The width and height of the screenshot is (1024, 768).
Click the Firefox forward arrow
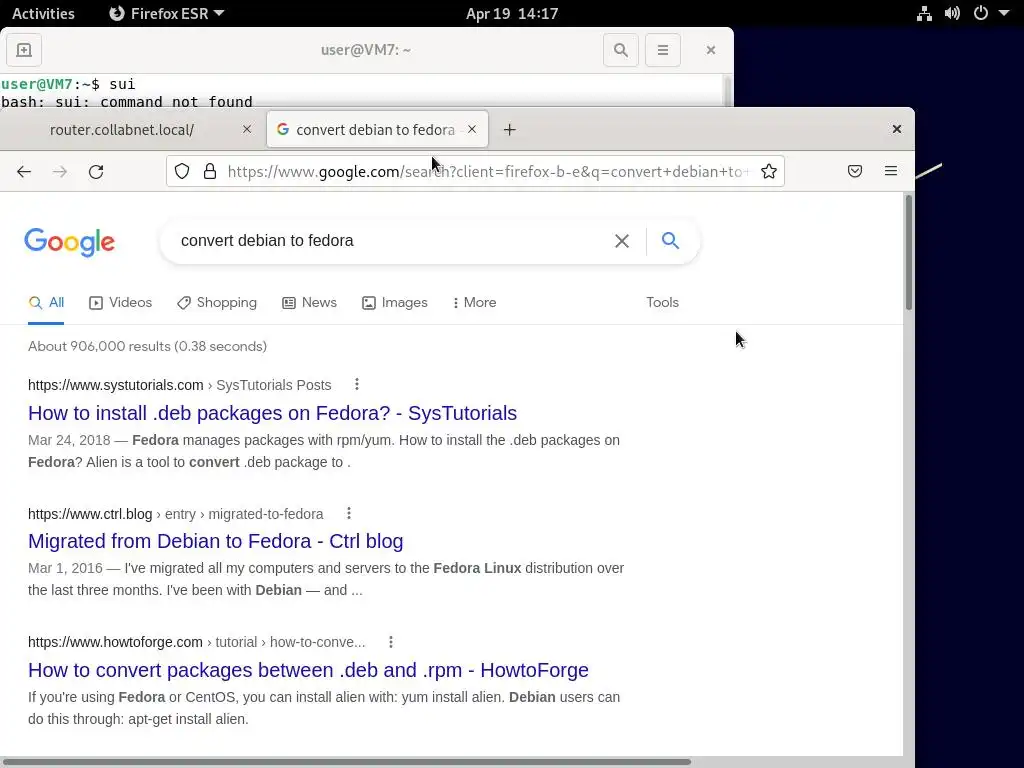tap(60, 172)
